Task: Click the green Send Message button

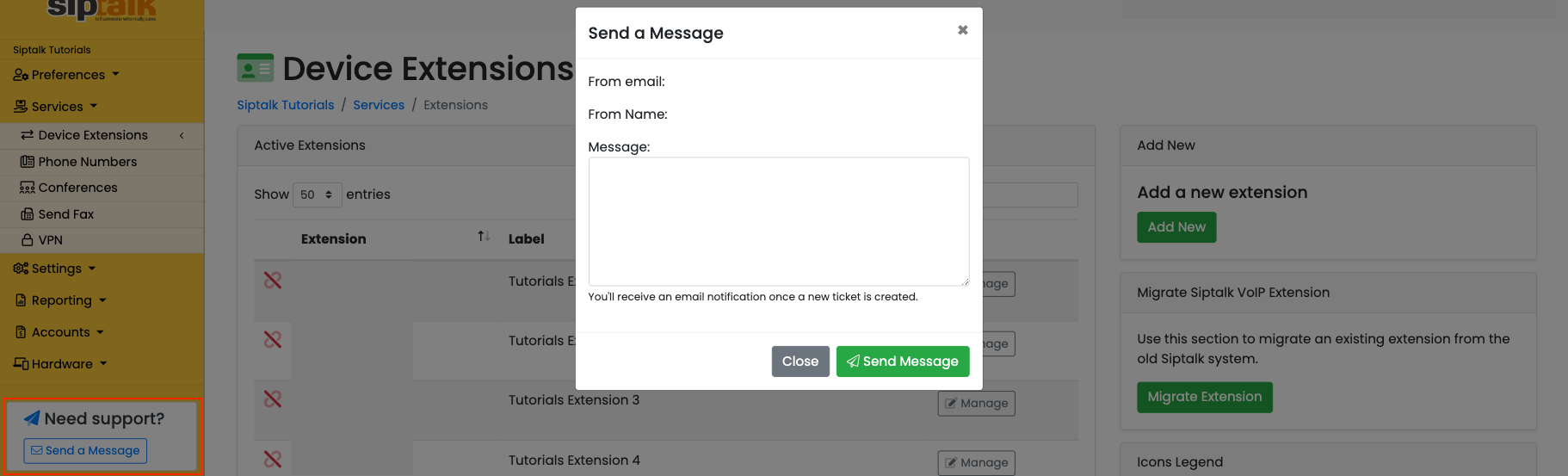Action: click(x=903, y=362)
